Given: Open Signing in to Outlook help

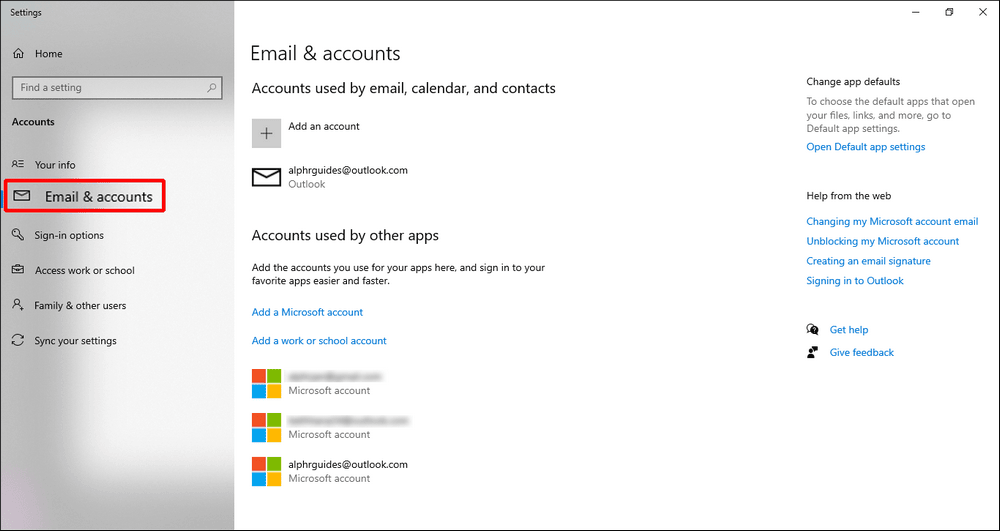Looking at the screenshot, I should click(x=855, y=281).
